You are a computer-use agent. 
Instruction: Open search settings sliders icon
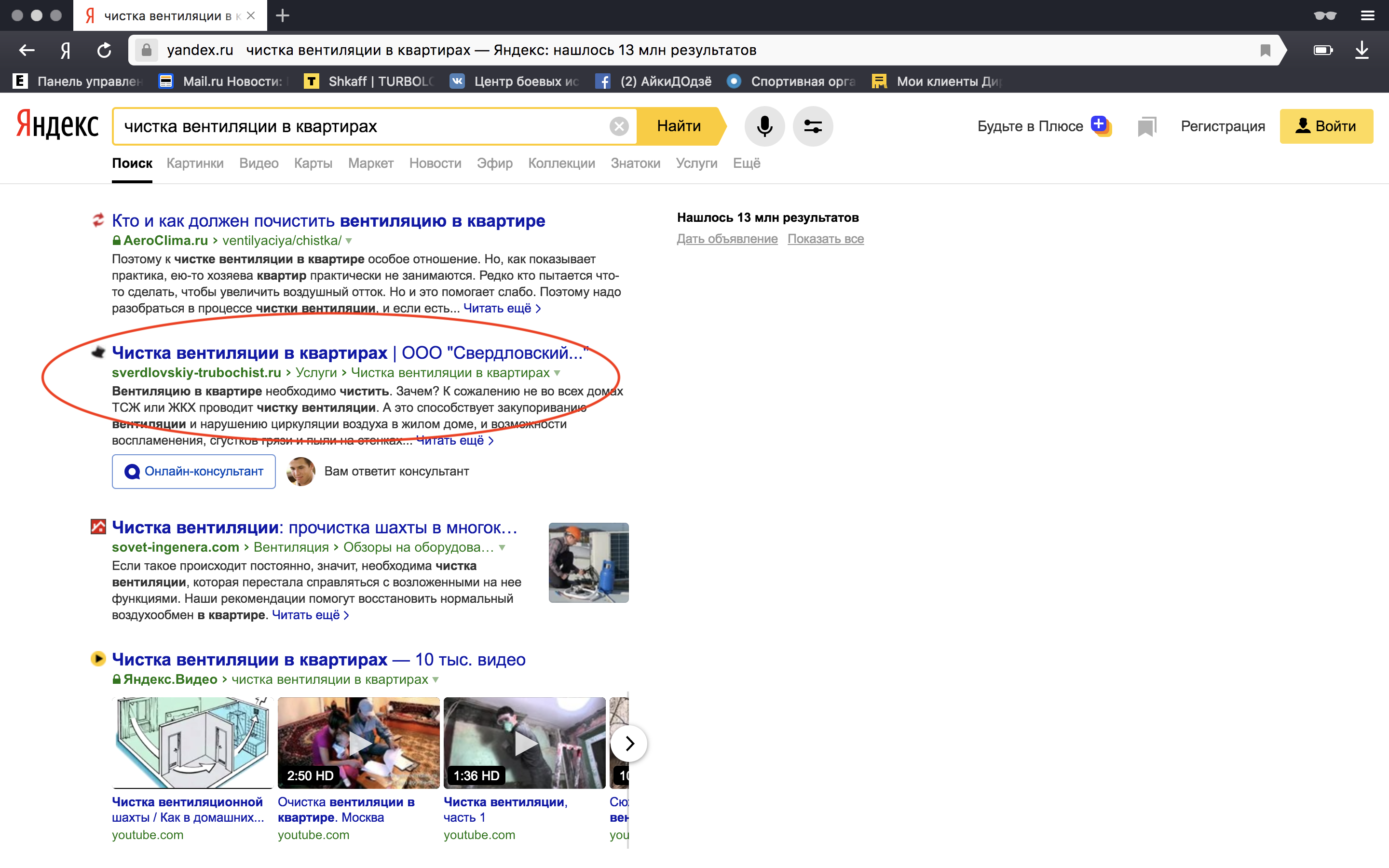click(x=812, y=126)
